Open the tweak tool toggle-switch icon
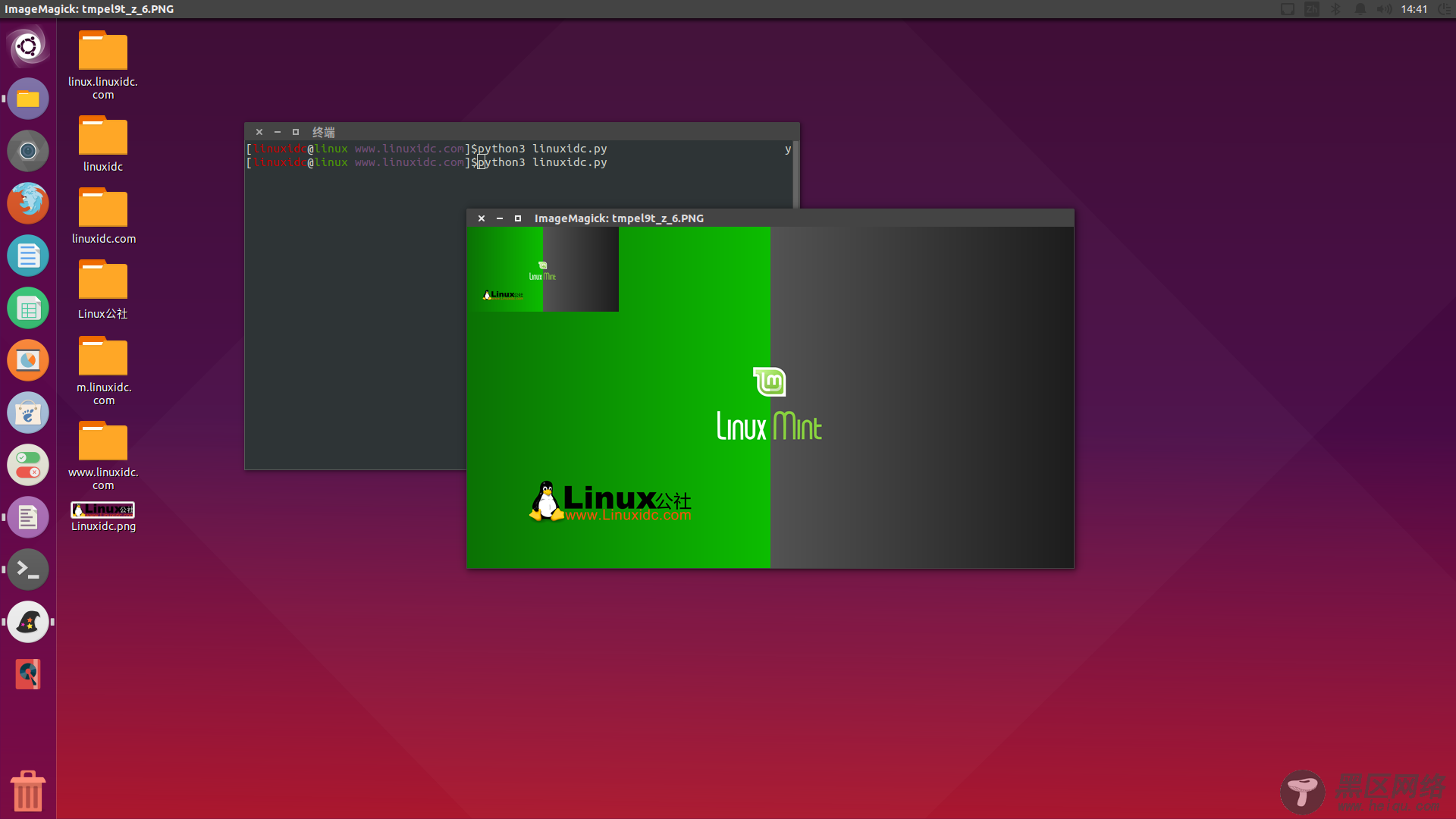 (28, 465)
